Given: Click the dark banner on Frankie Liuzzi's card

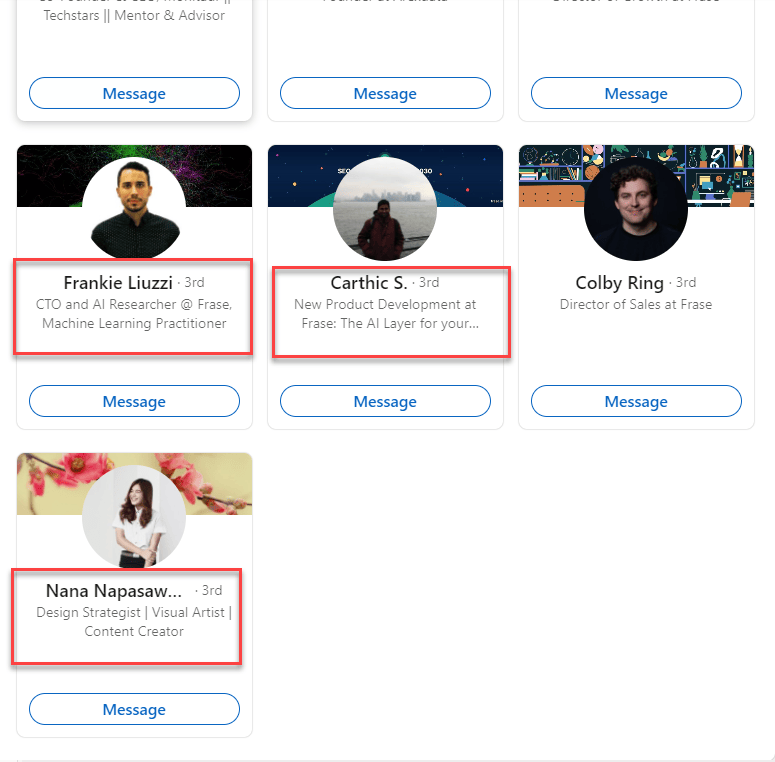Looking at the screenshot, I should 47,175.
